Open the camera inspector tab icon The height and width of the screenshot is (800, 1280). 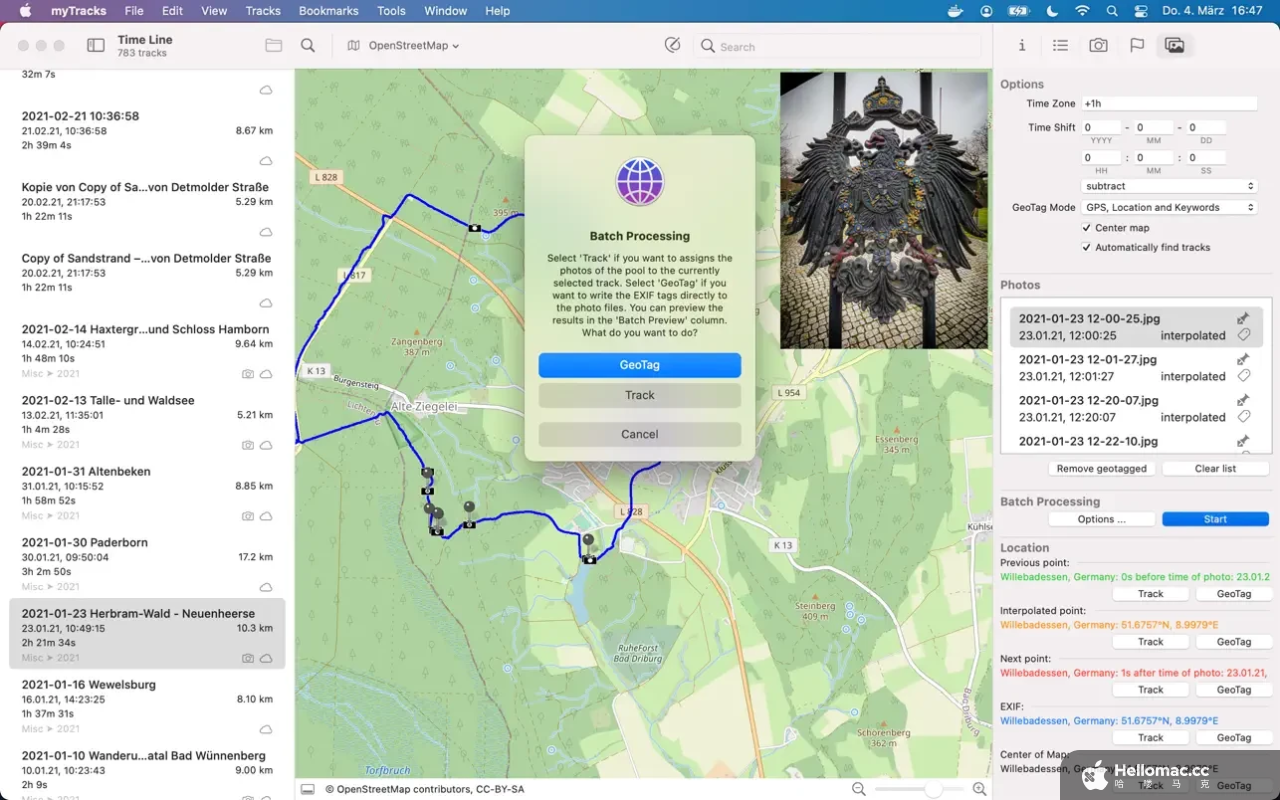click(x=1098, y=45)
